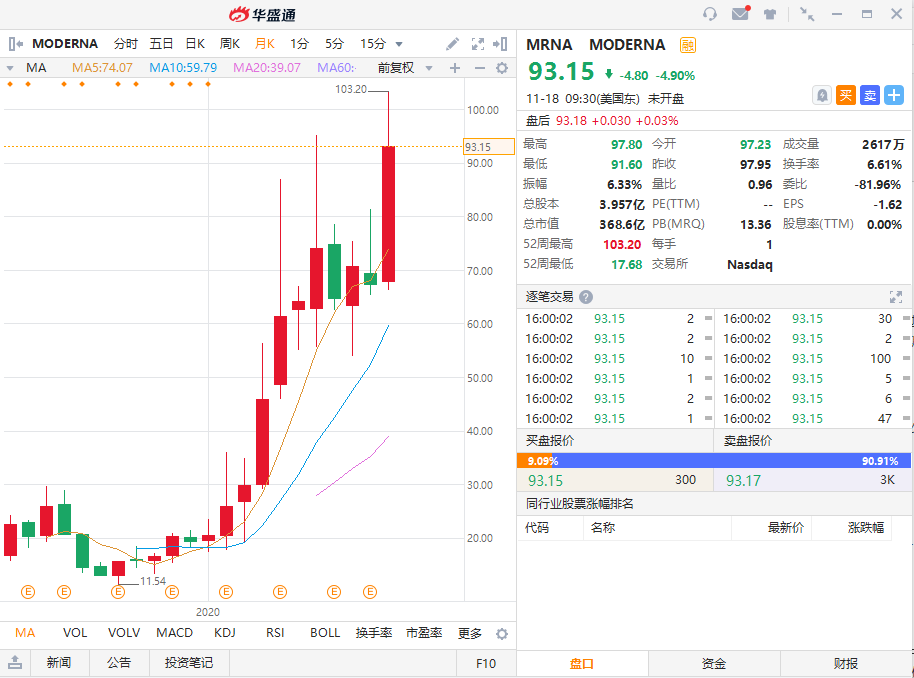Open the messages envelope icon
Image resolution: width=914 pixels, height=678 pixels.
click(x=740, y=14)
